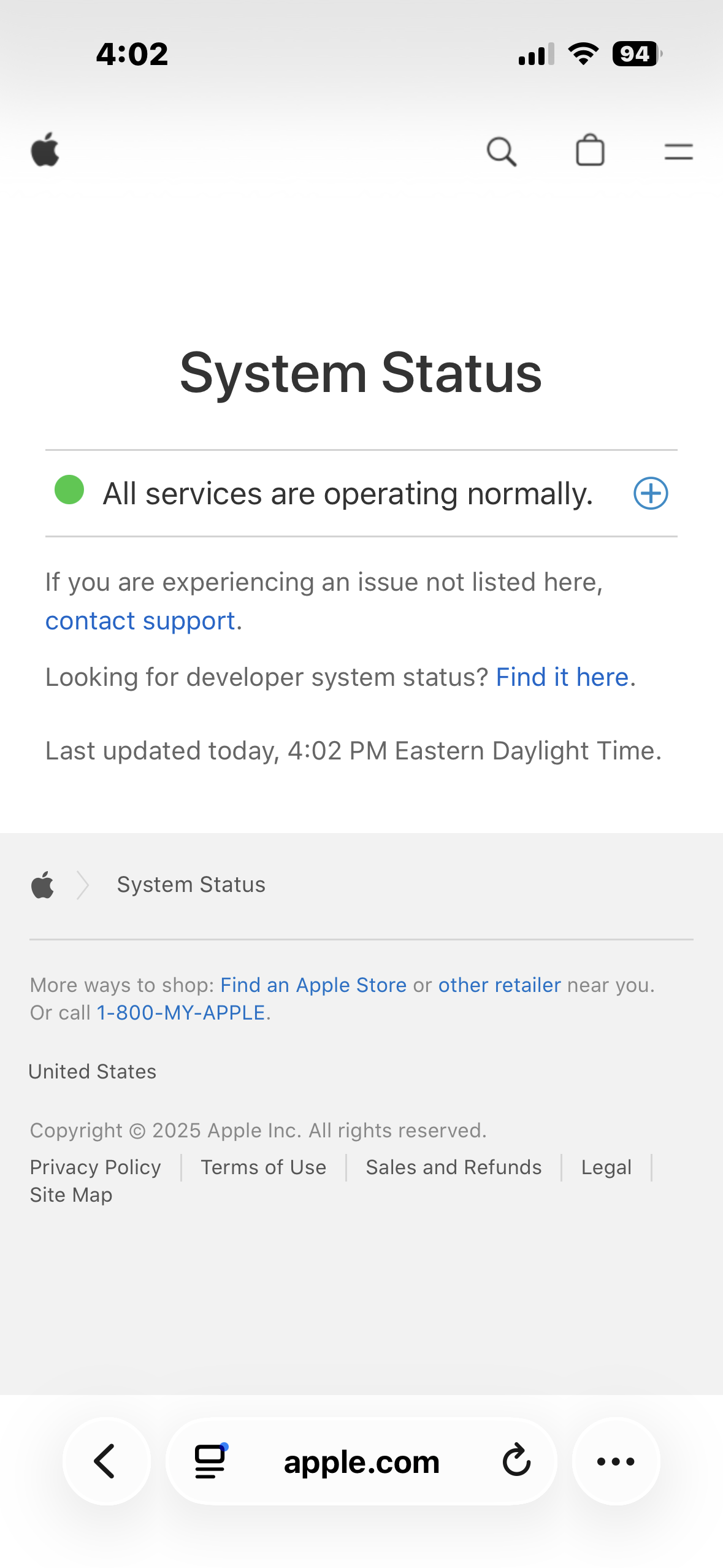Screen dimensions: 723x1568
Task: Open developer status Find it here link
Action: [x=562, y=677]
